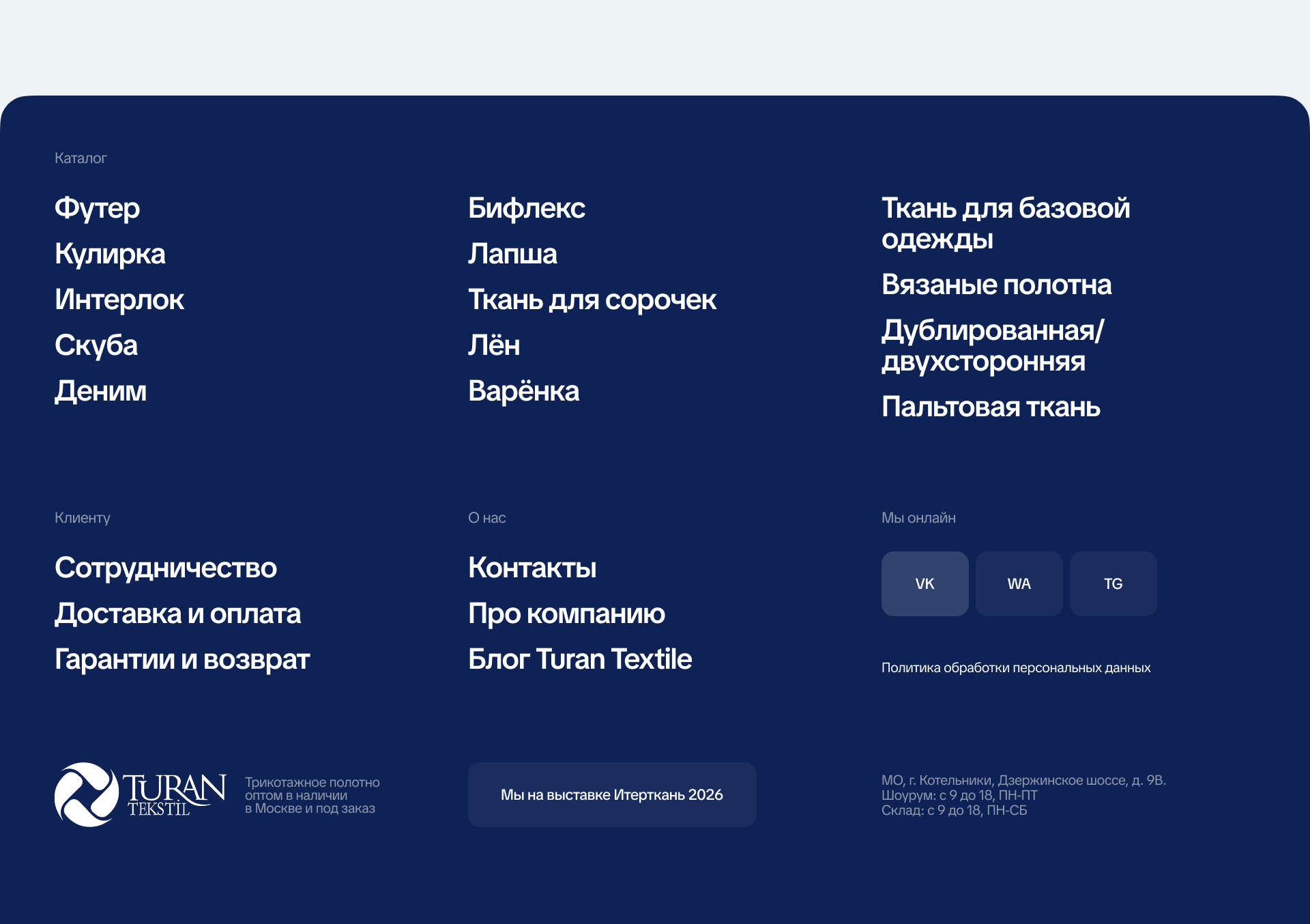Open the Интерлок fabric page
1310x924 pixels.
coord(119,300)
